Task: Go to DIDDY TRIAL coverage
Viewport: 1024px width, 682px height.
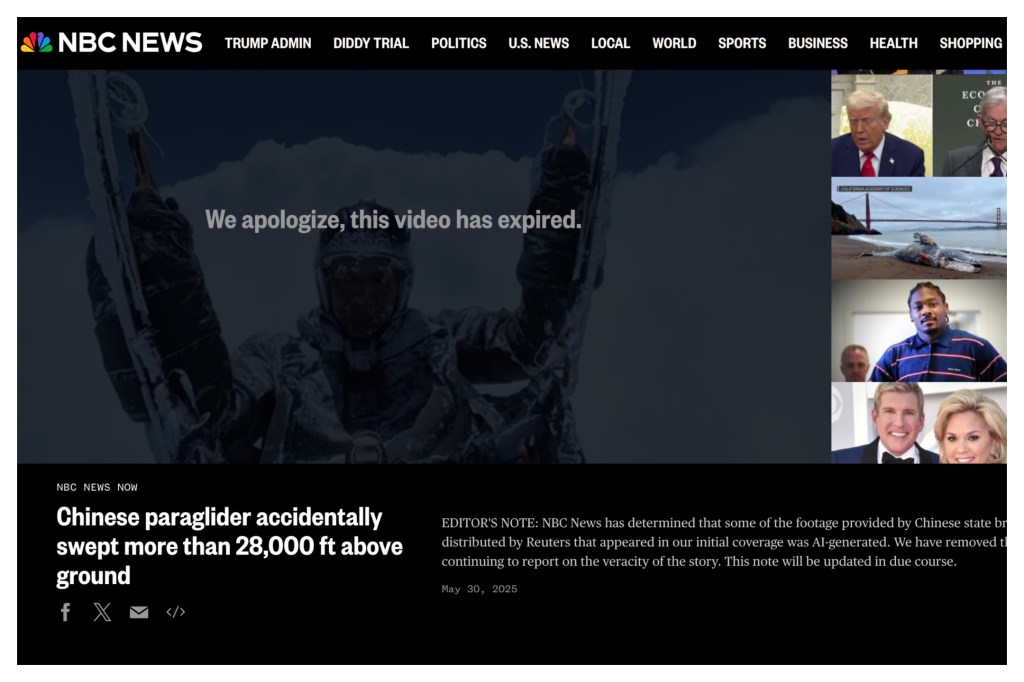Action: [371, 43]
